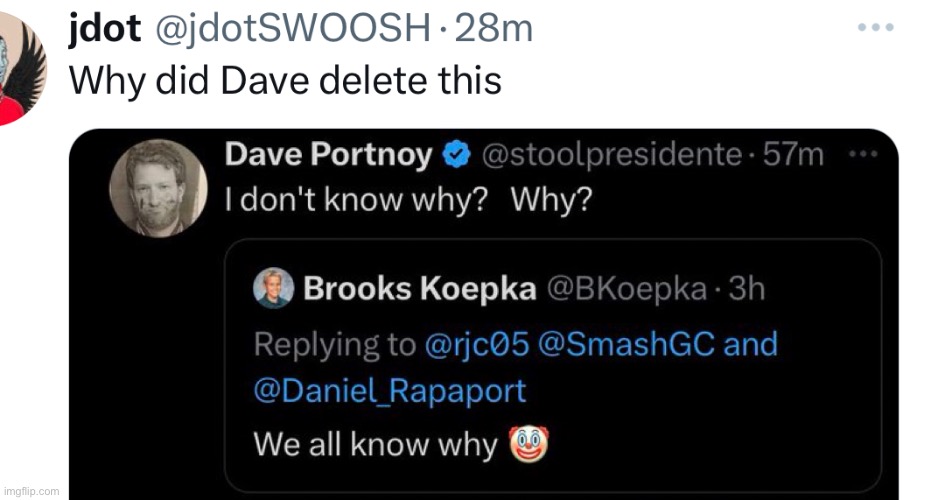Image resolution: width=931 pixels, height=500 pixels.
Task: Click the @jdotSWOOSH handle
Action: click(293, 29)
